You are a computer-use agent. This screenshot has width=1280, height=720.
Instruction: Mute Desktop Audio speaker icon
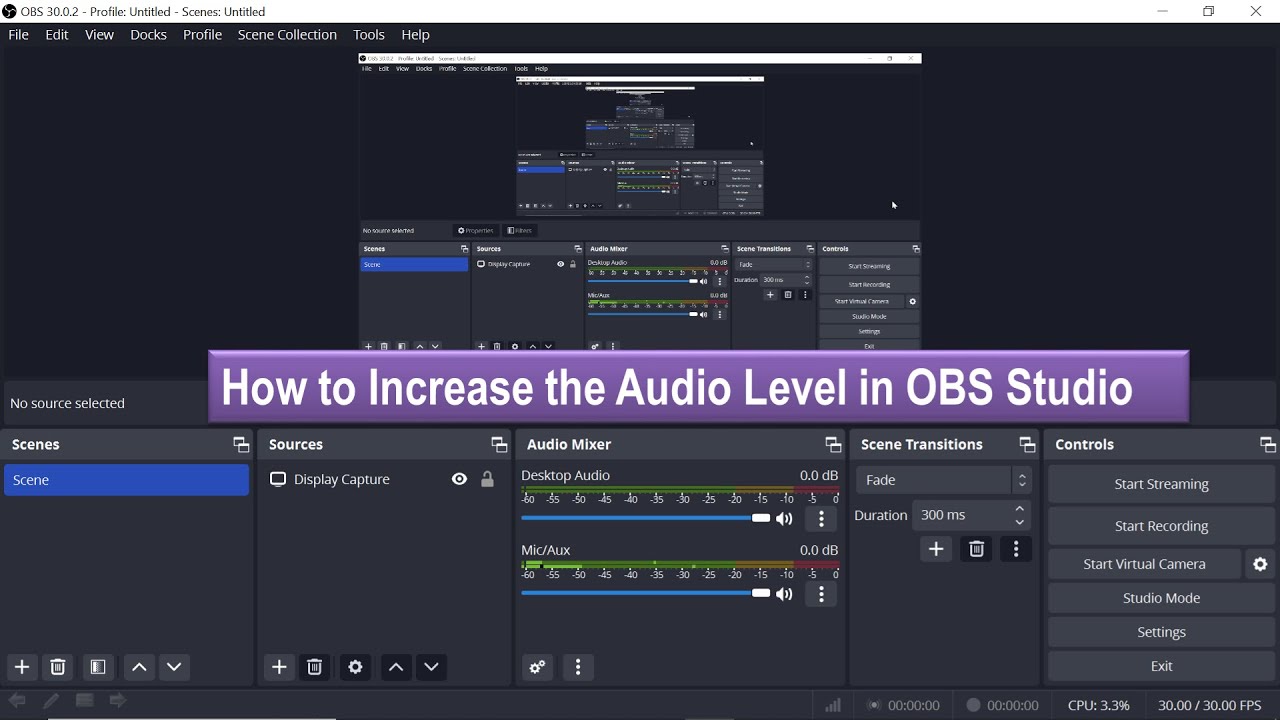[785, 519]
